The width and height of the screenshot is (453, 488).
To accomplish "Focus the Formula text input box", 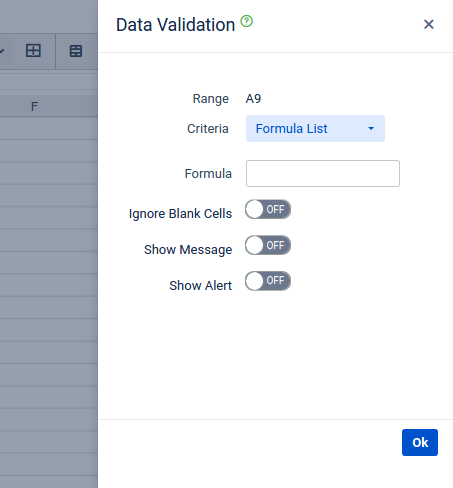I will click(323, 173).
